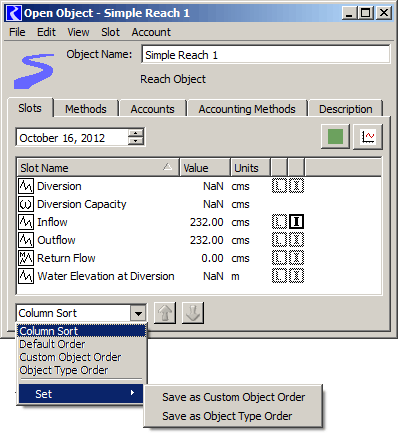Toggle the Inflow input flag I
The height and width of the screenshot is (433, 398).
(296, 222)
